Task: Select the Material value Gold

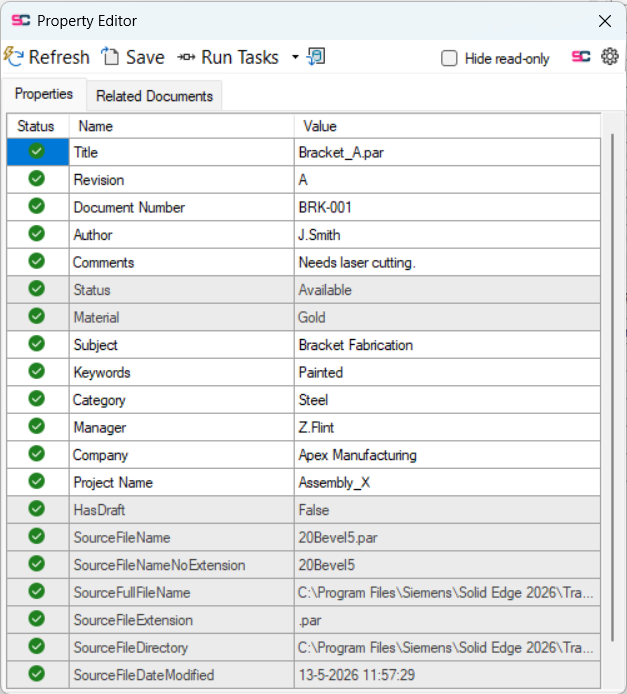Action: coord(447,317)
